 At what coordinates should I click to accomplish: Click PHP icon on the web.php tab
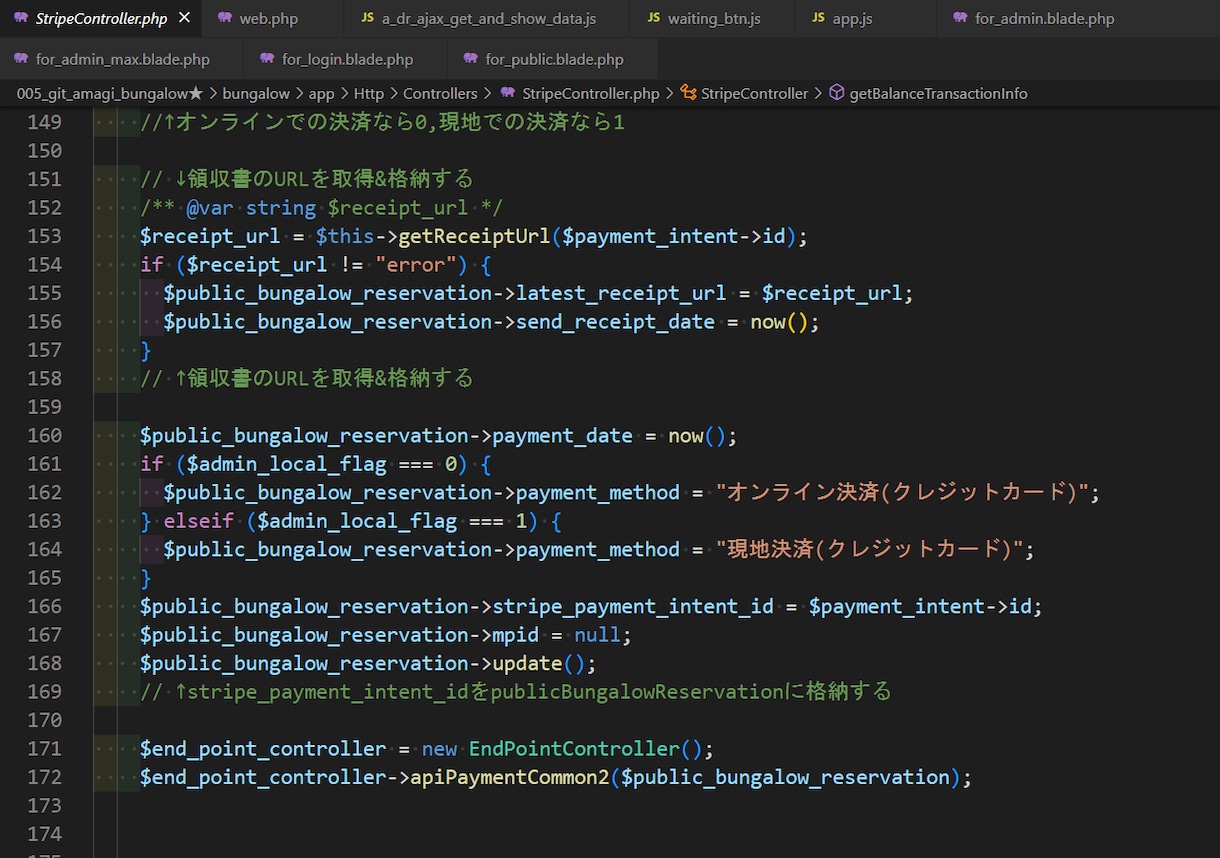tap(224, 18)
